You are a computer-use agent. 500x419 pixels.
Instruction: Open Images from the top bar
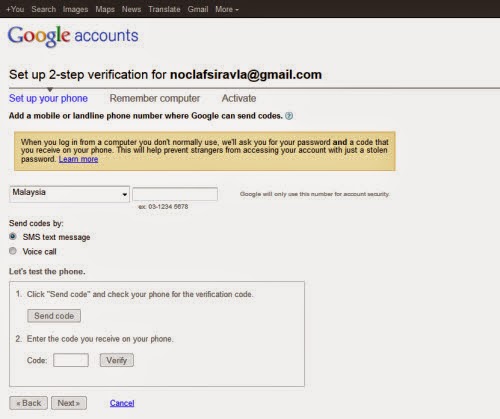tap(75, 9)
